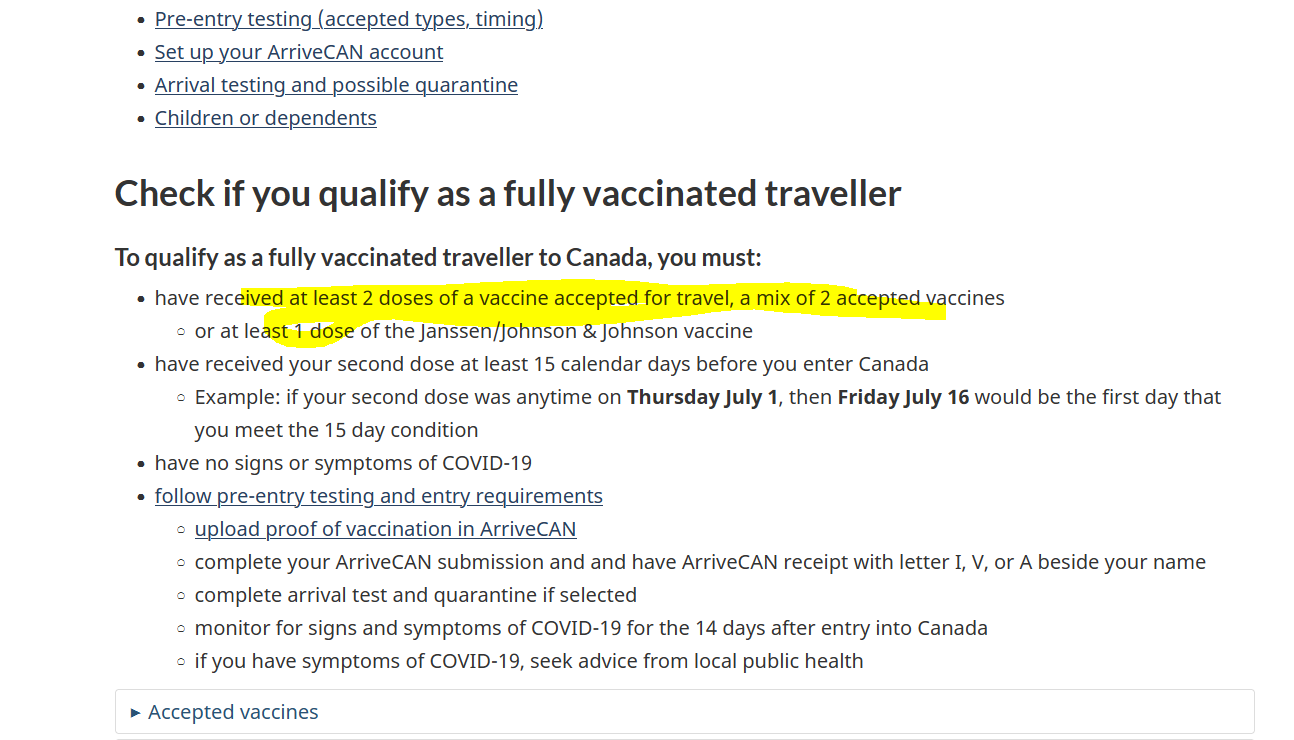Click the Janssen/Johnson & Johnson vaccine line
The height and width of the screenshot is (740, 1294).
point(474,331)
